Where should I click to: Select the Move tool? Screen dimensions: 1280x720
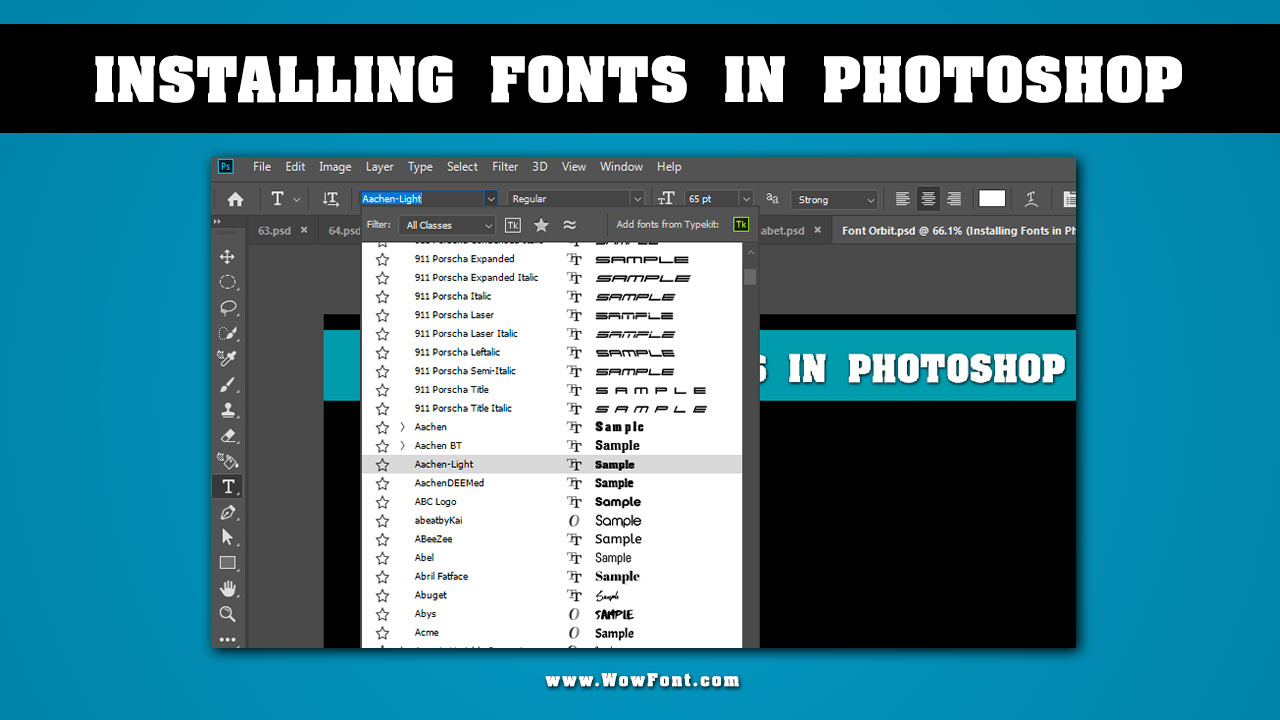click(x=228, y=257)
